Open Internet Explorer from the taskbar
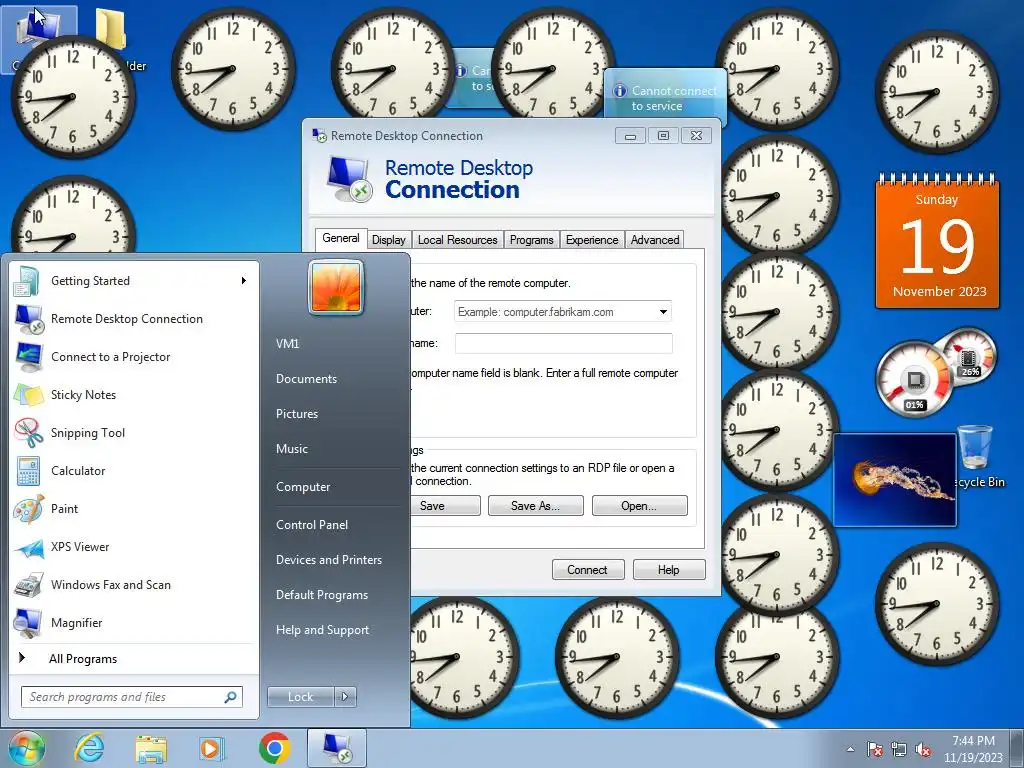Viewport: 1024px width, 768px height. tap(89, 748)
